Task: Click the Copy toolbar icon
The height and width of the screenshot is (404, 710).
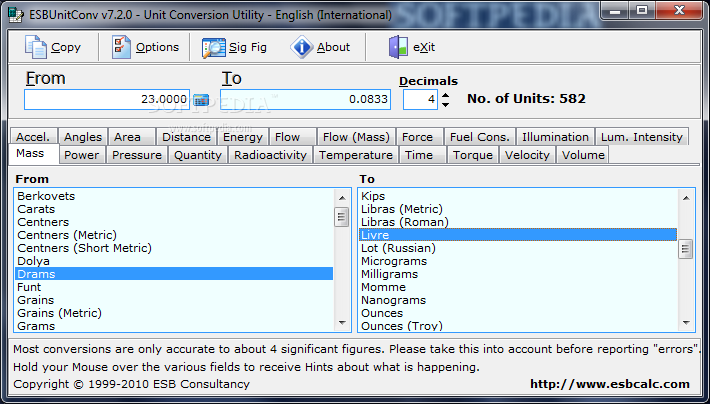Action: (36, 47)
